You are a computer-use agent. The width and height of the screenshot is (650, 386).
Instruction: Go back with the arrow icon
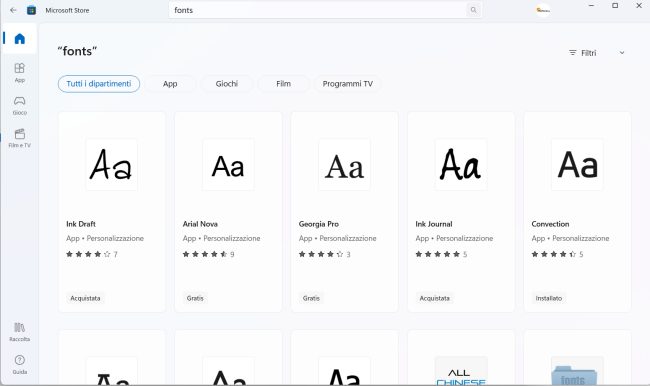(13, 10)
